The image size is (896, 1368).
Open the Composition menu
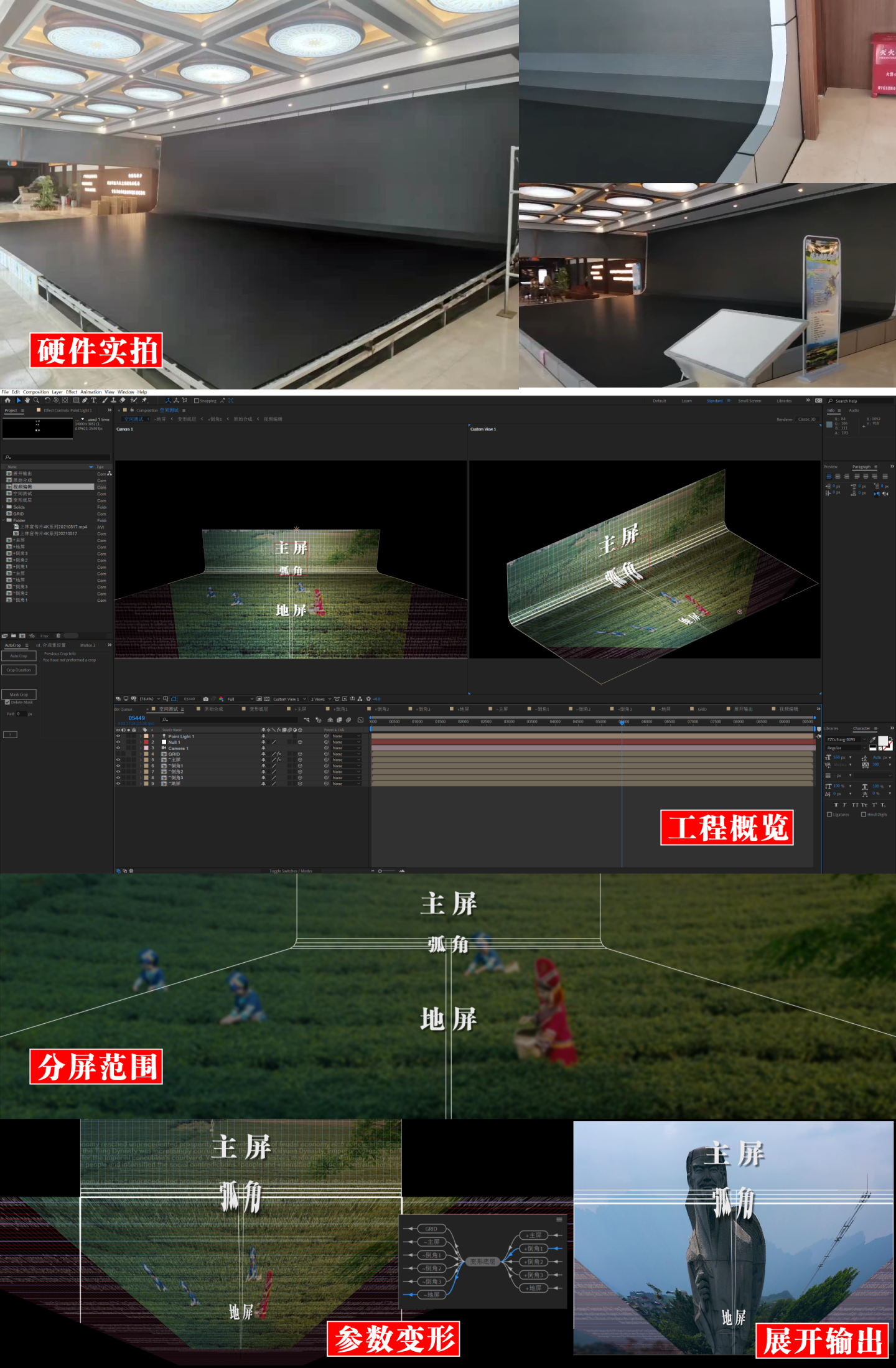point(35,392)
